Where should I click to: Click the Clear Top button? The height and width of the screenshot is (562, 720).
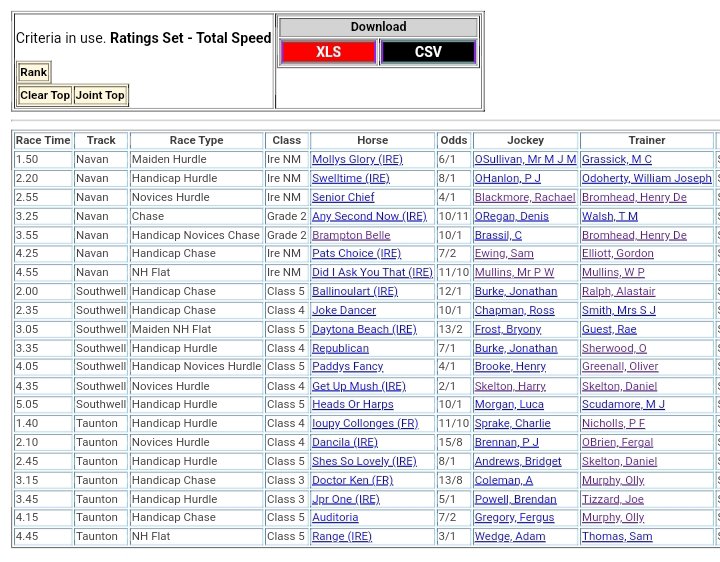pos(45,96)
